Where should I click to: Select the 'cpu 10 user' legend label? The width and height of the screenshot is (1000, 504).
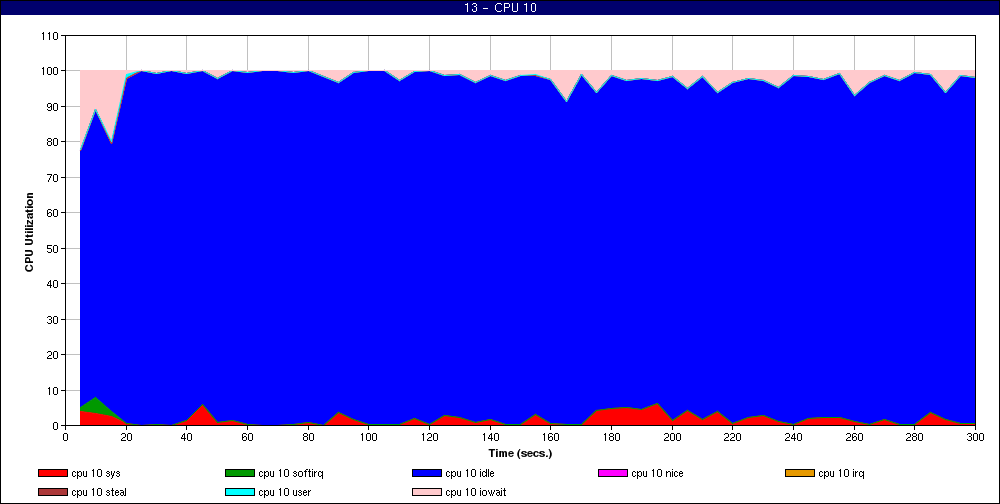[x=284, y=493]
